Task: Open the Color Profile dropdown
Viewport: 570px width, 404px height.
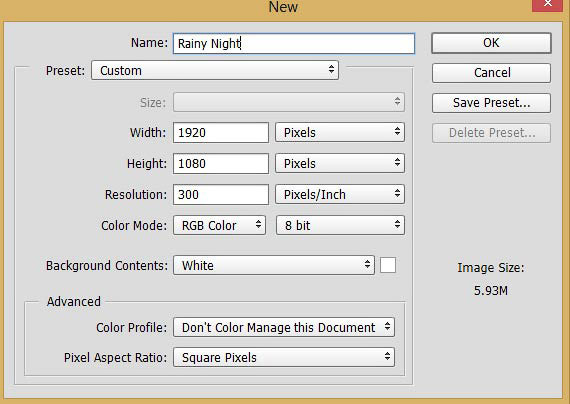Action: coord(284,327)
